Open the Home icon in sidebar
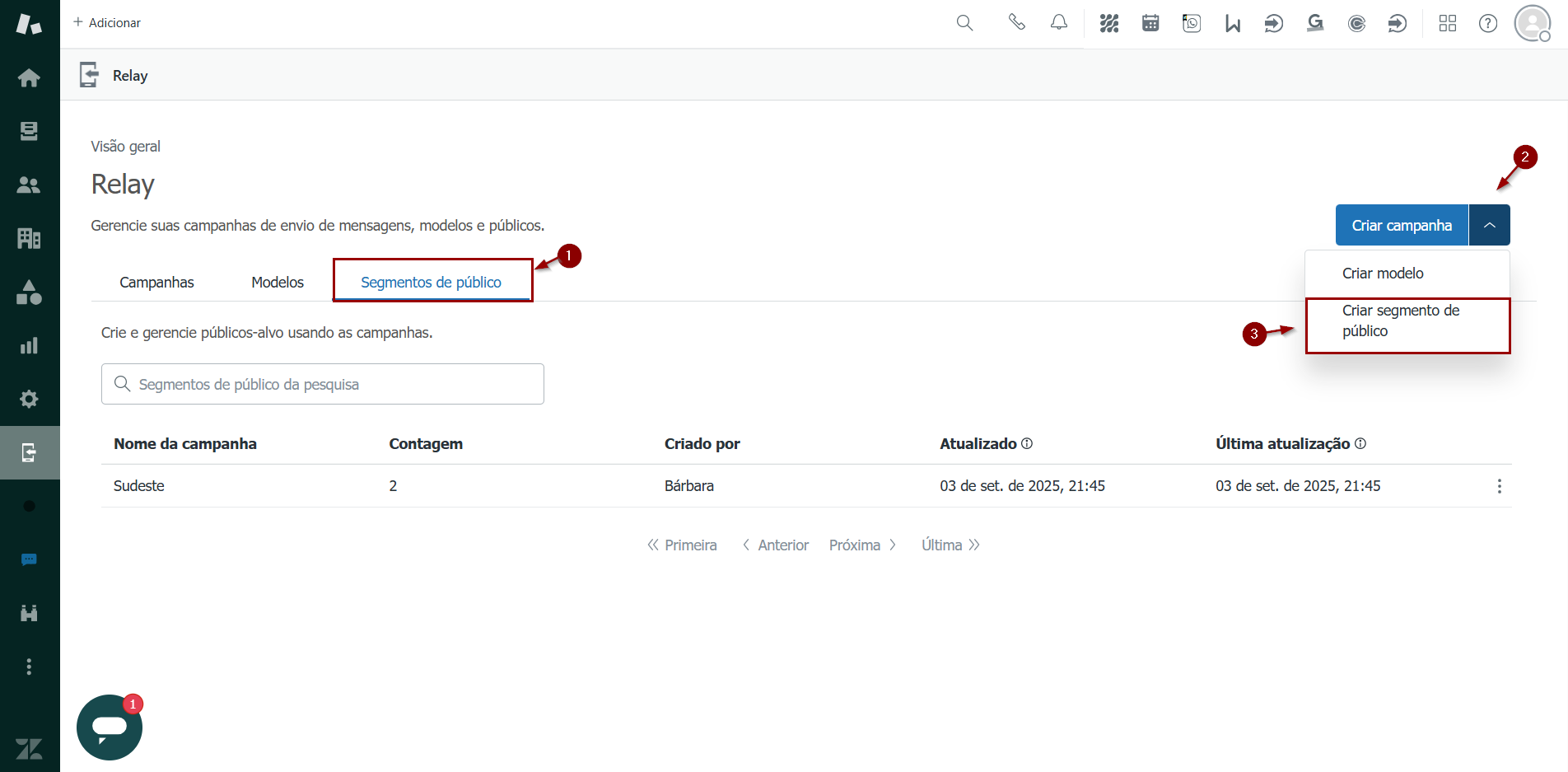Screen dimensions: 1568x772 (x=29, y=77)
